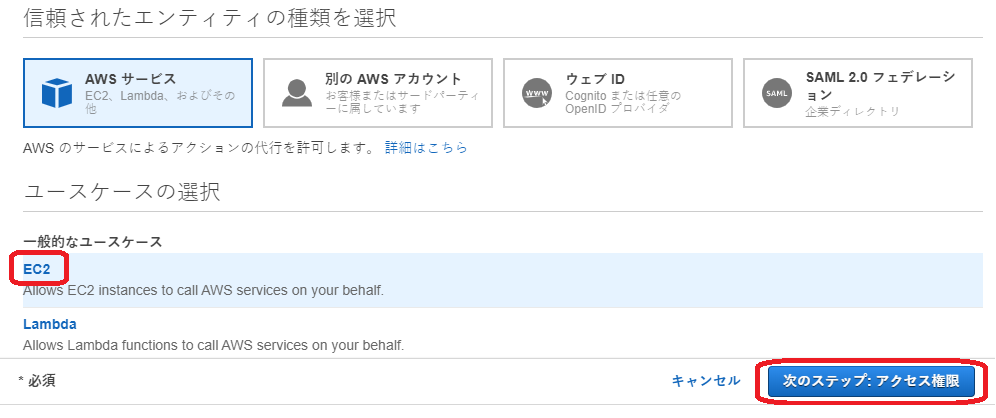
Task: Pick the ウェブ ID entity option
Action: [618, 93]
